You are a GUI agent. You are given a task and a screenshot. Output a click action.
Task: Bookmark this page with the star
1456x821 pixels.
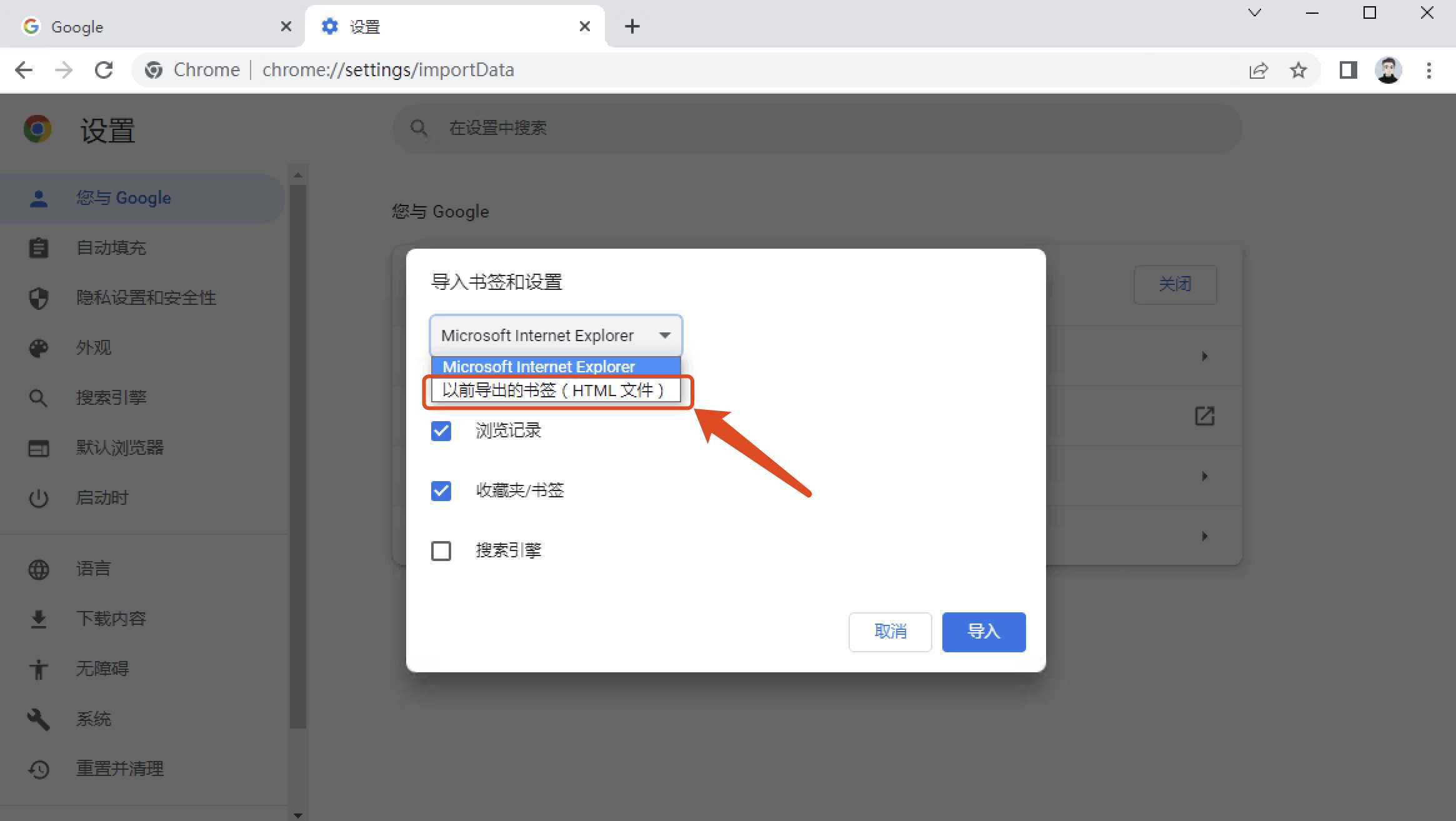[1299, 70]
